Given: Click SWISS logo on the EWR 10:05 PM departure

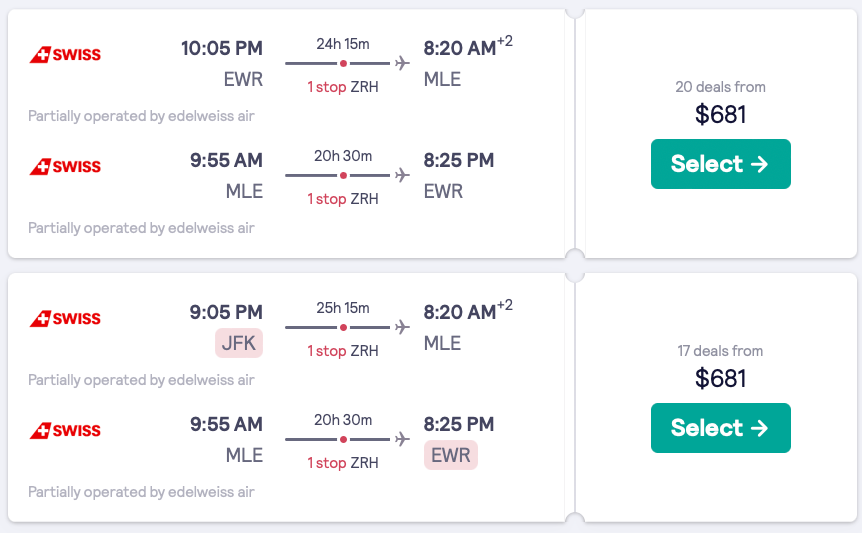Looking at the screenshot, I should [65, 55].
